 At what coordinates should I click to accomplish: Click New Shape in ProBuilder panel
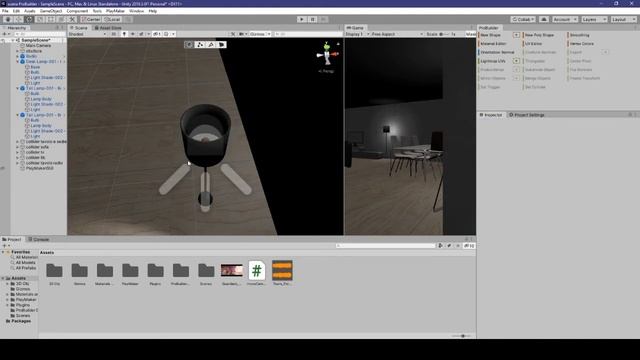[491, 35]
